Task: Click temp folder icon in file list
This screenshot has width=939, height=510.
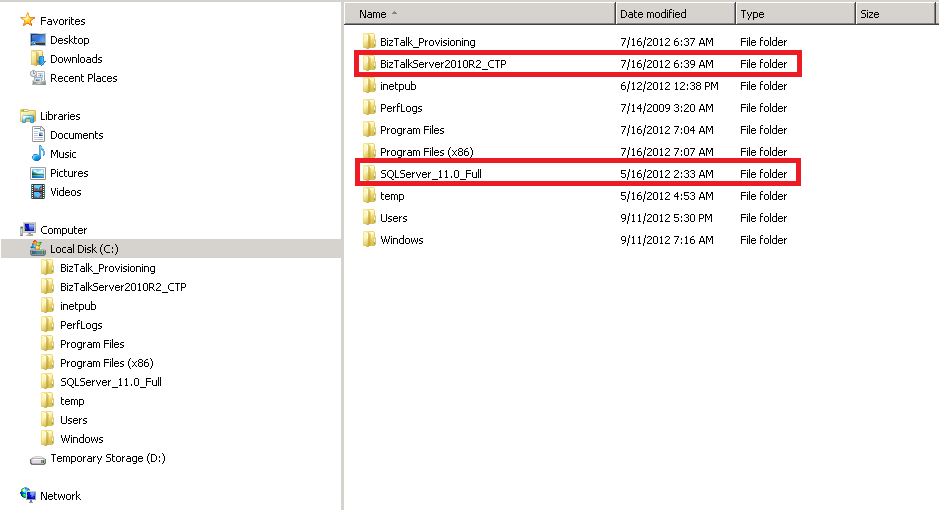Action: point(369,196)
